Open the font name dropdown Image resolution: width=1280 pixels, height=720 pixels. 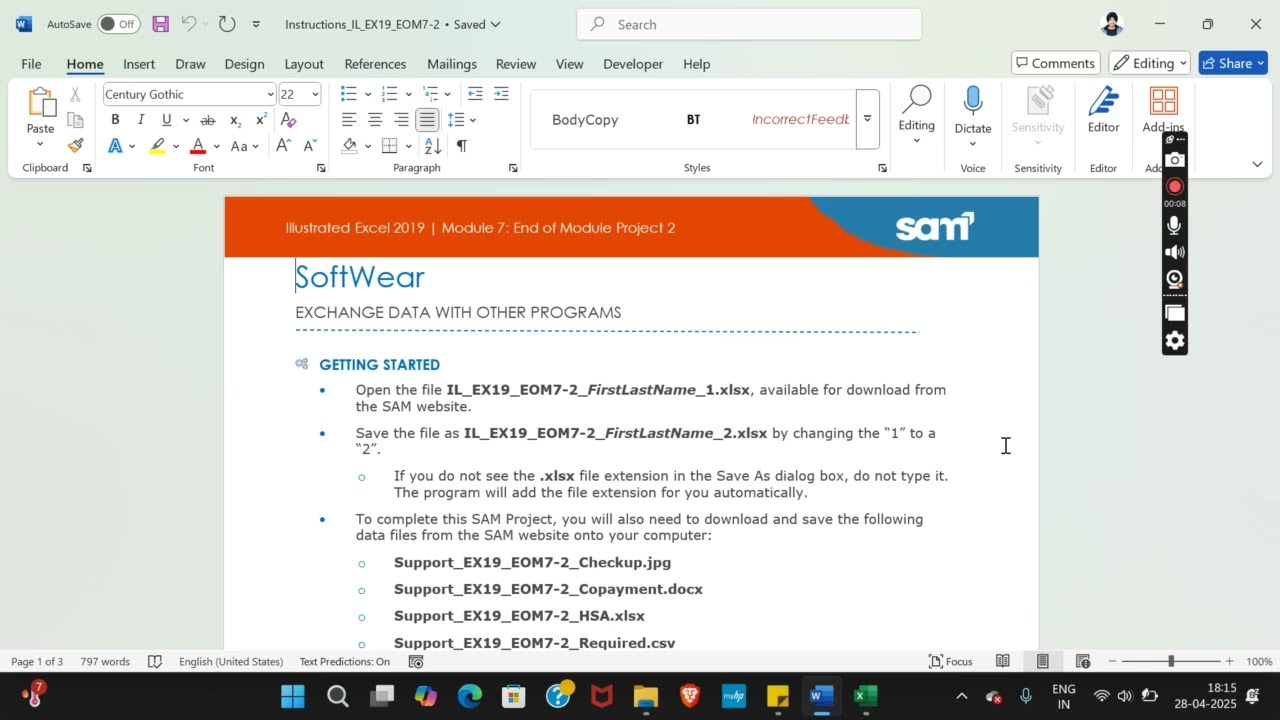pyautogui.click(x=270, y=95)
